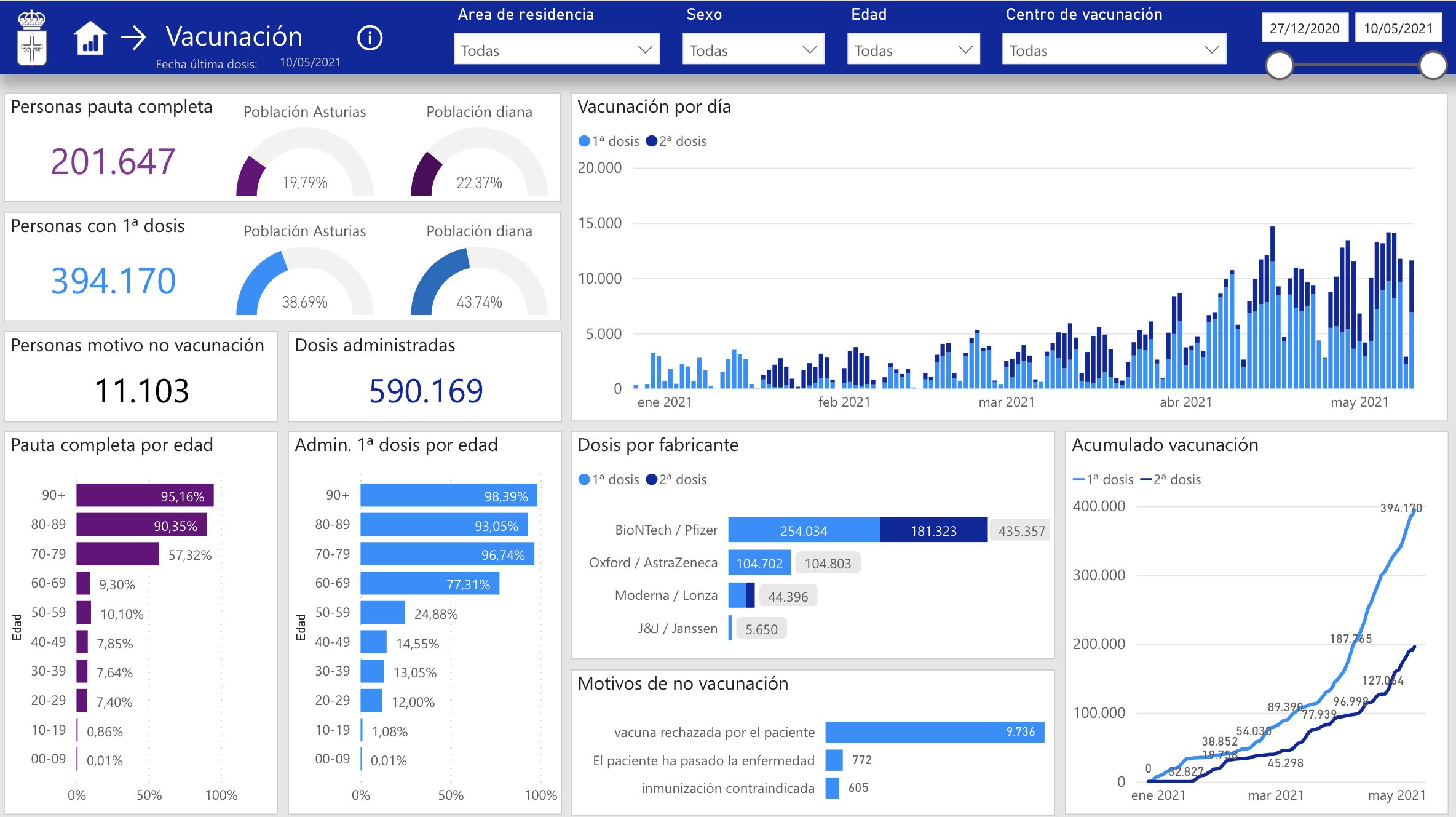1456x817 pixels.
Task: Click the 201.647 pauta completa value
Action: click(x=113, y=162)
